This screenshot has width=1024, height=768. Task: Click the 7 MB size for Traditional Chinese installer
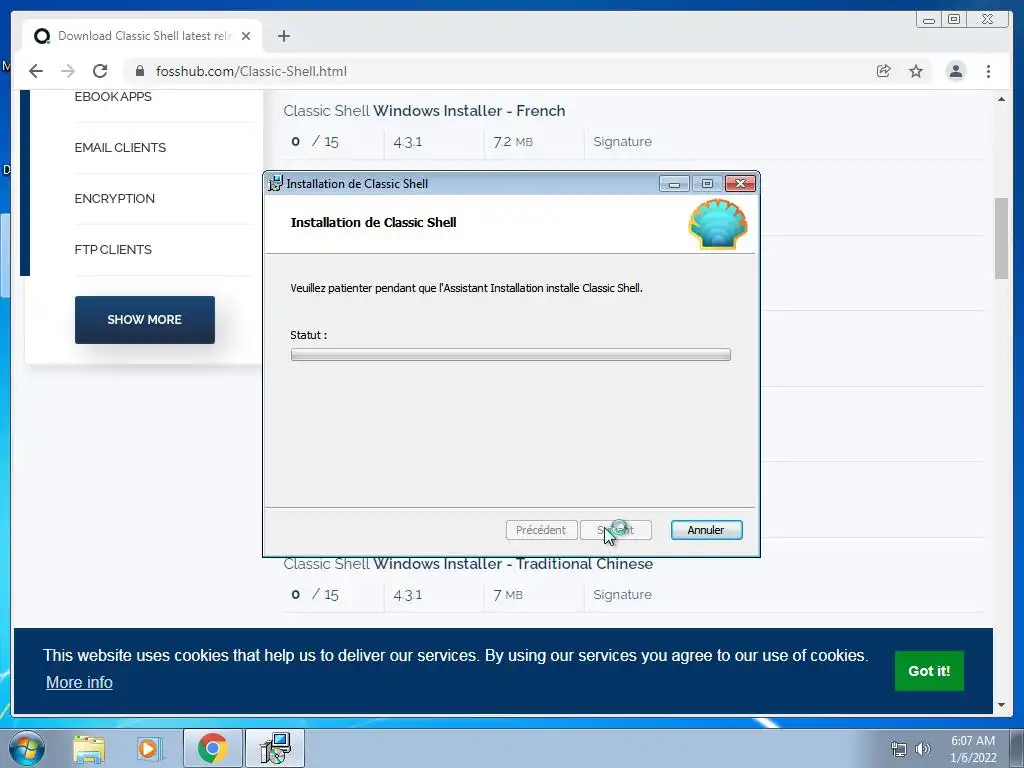tap(507, 595)
